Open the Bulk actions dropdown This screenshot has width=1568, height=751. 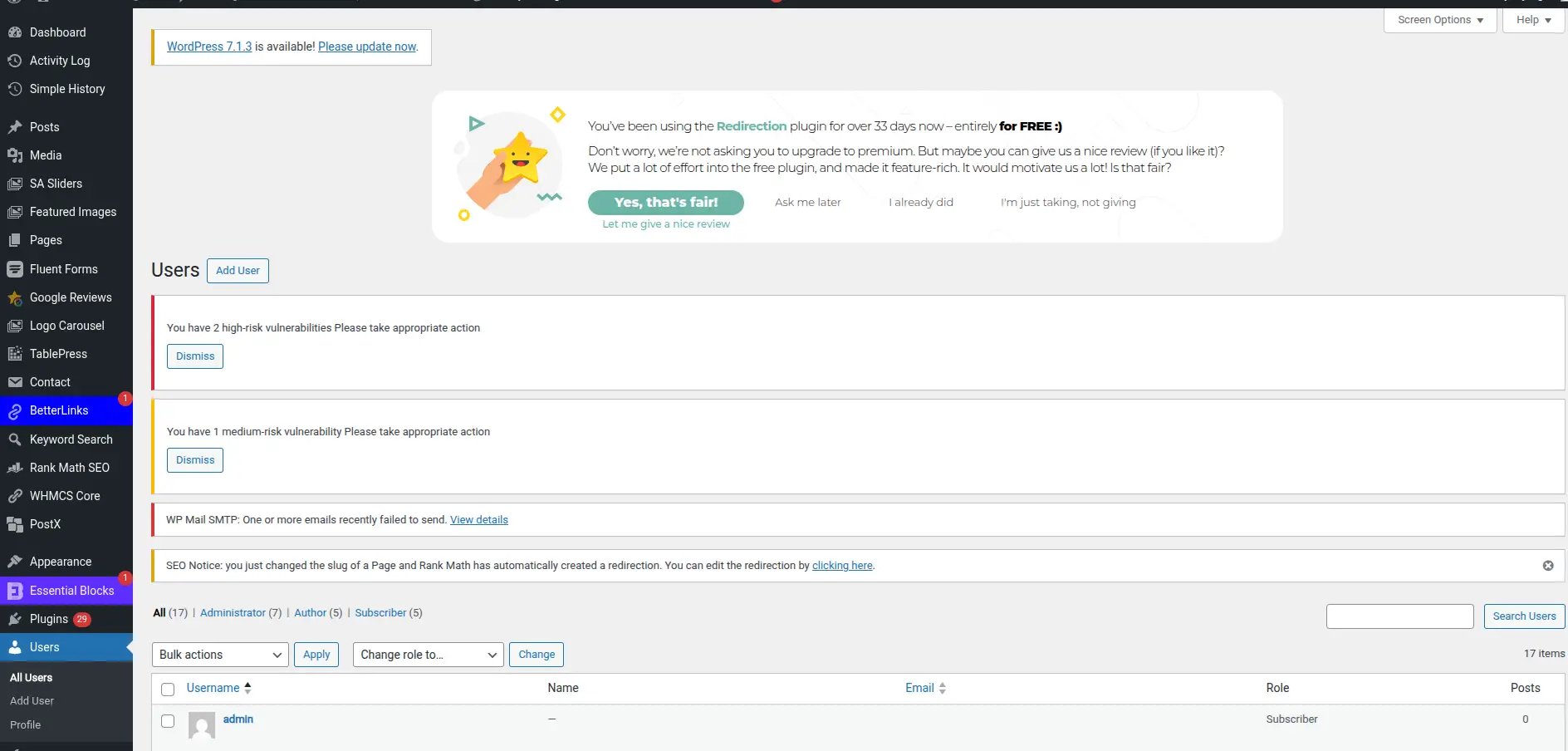[220, 655]
